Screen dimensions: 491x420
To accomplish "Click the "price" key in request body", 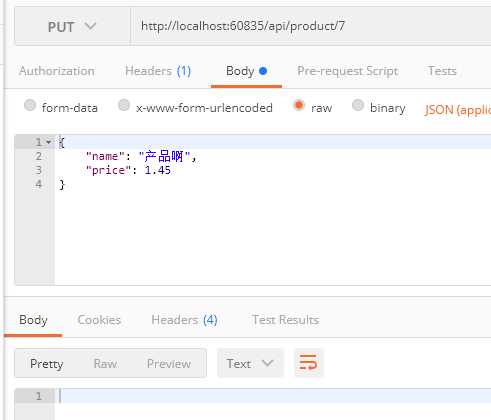I will 108,170.
